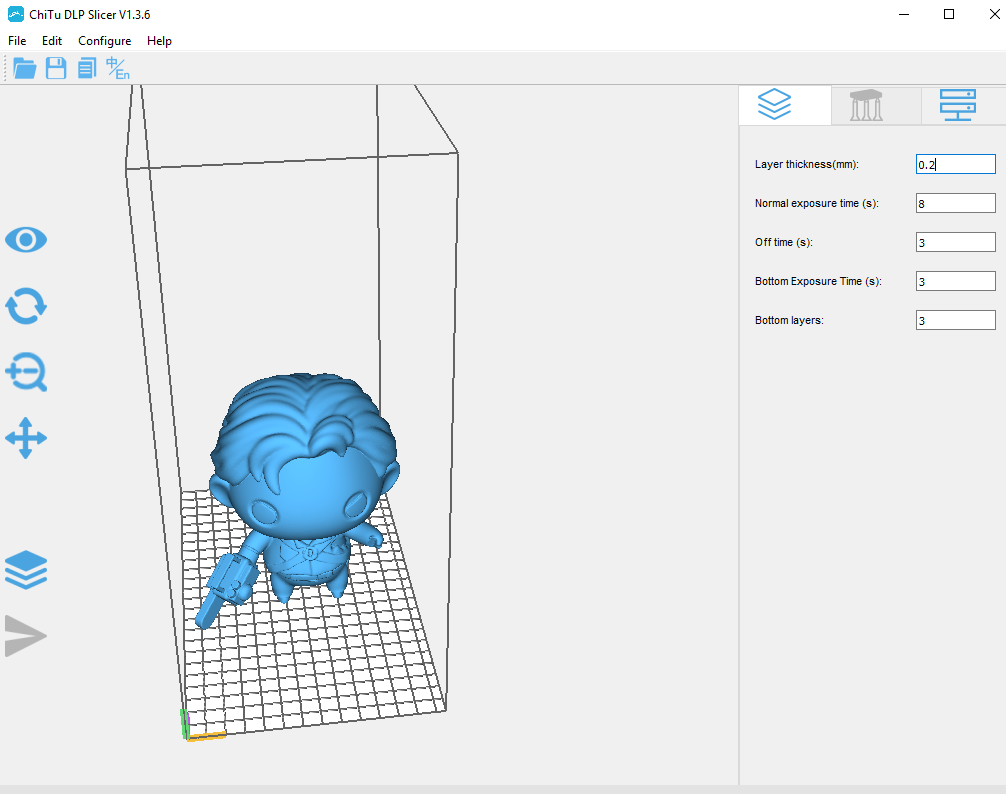The height and width of the screenshot is (794, 1006).
Task: Close the ChiTu DLP Slicer window
Action: tap(994, 14)
